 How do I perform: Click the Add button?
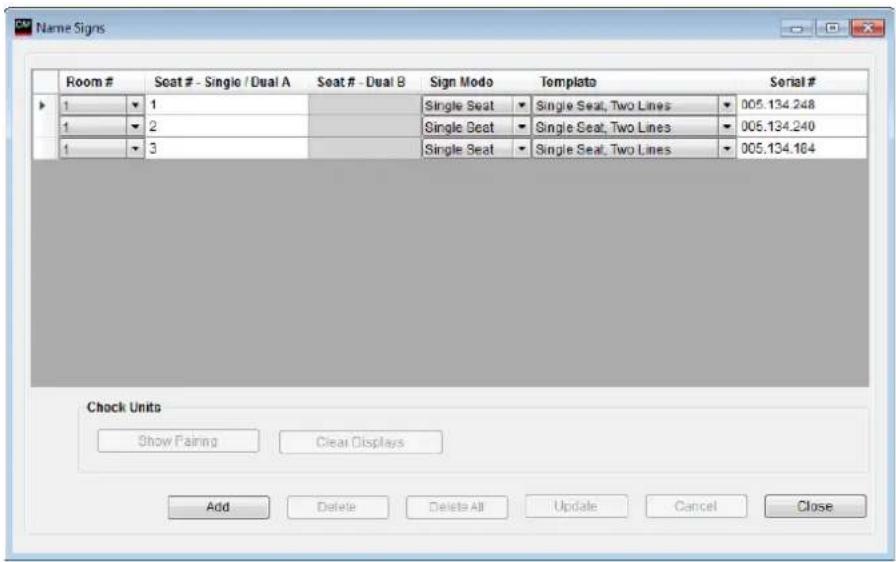pyautogui.click(x=218, y=507)
